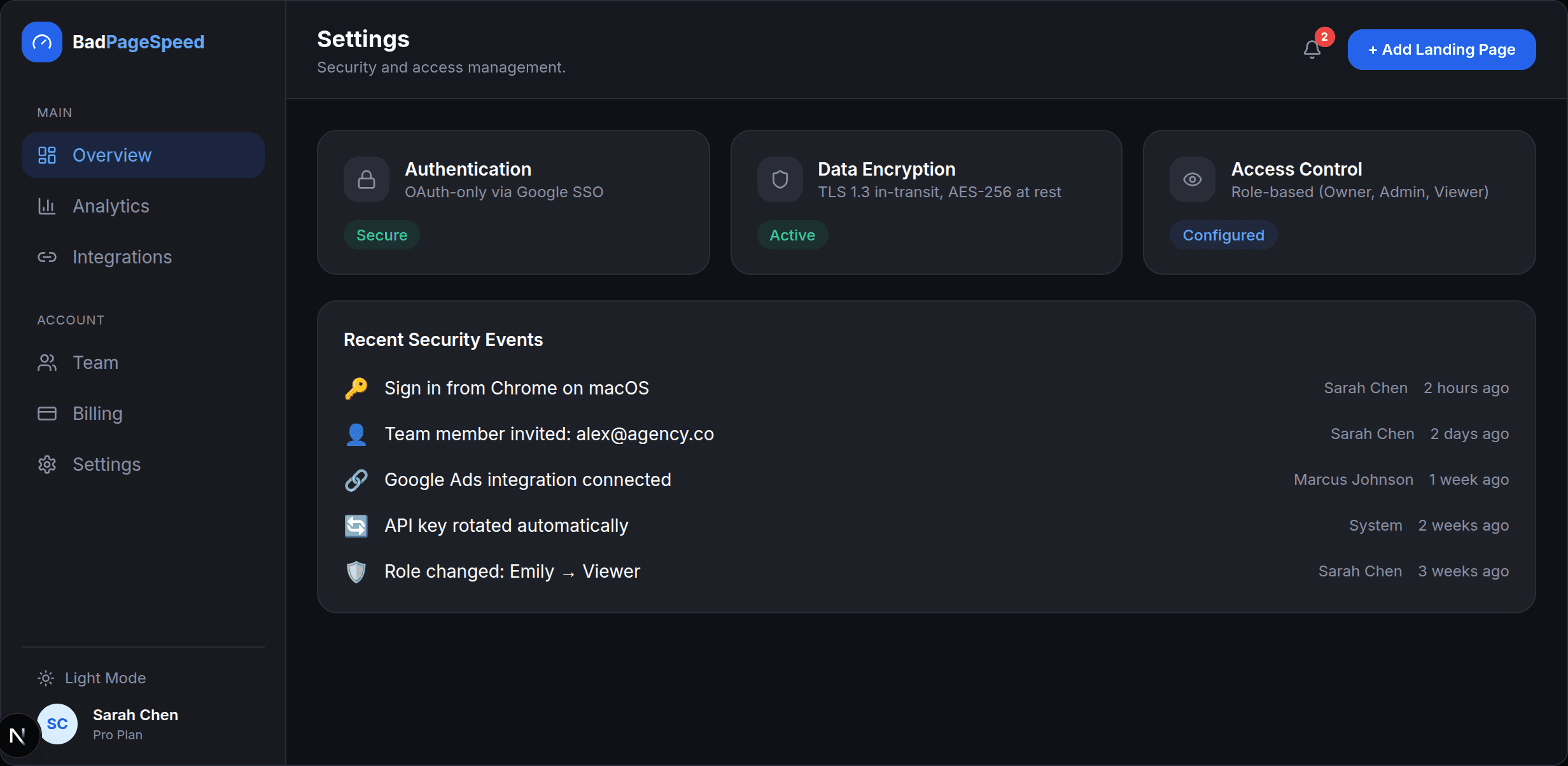Click the BadPageSpeed brand name

(x=138, y=42)
